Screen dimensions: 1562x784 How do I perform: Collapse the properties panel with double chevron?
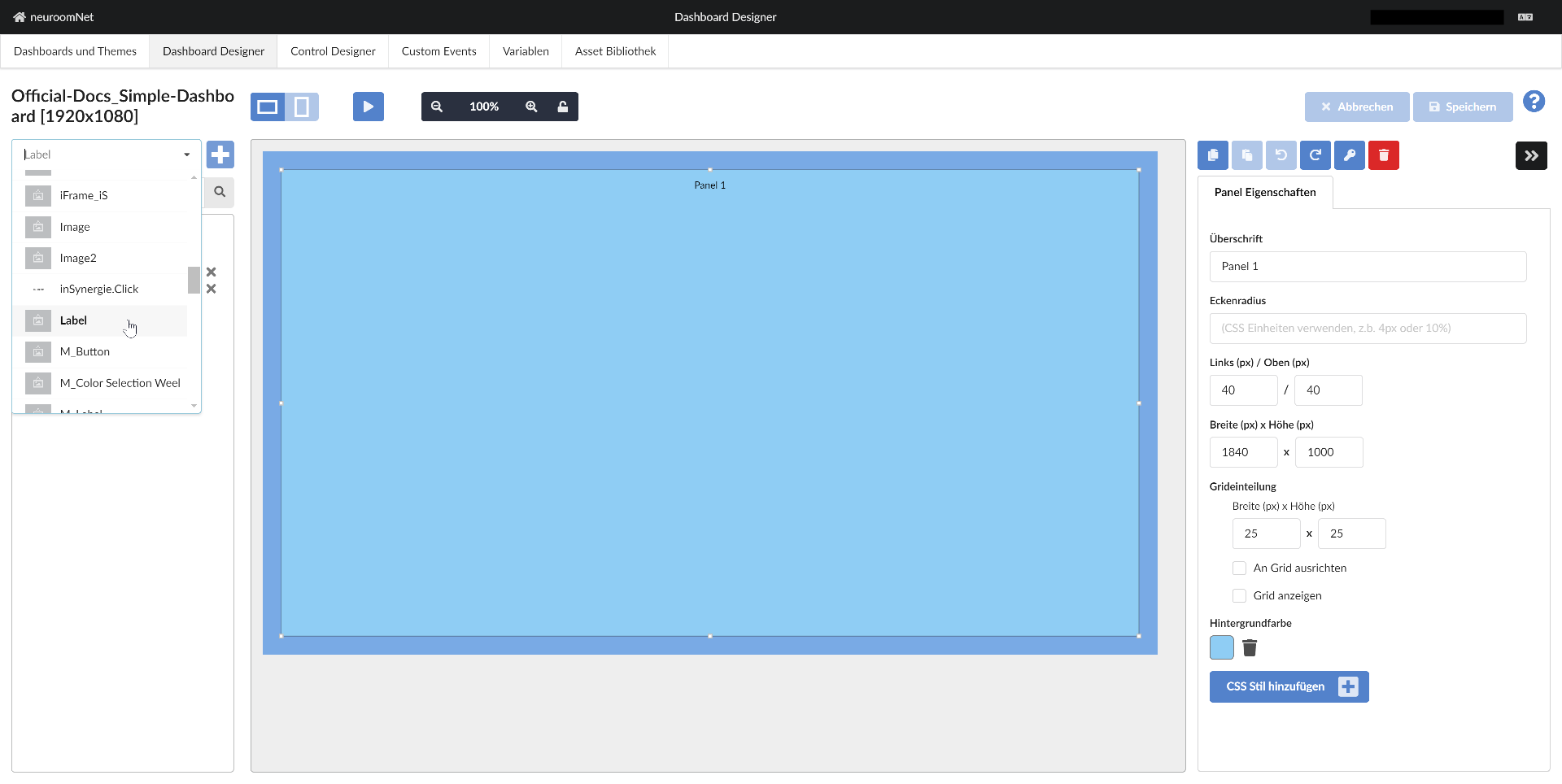coord(1532,155)
